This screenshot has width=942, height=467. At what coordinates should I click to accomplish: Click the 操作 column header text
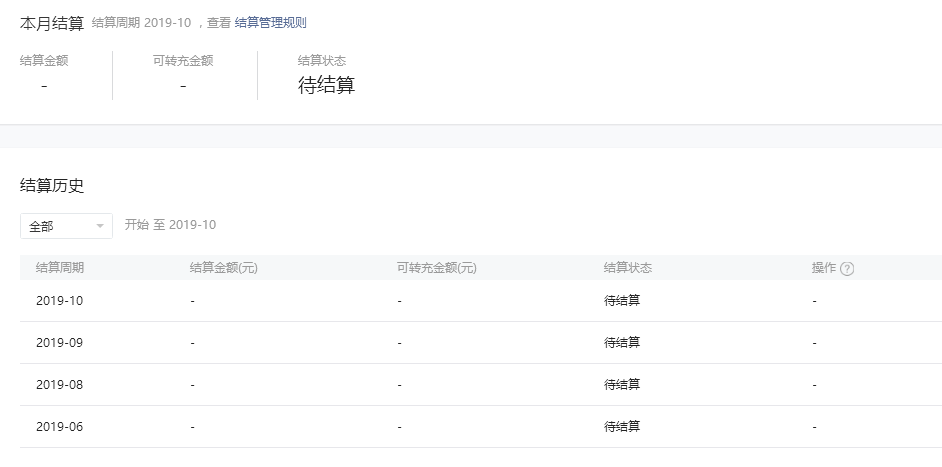[824, 268]
